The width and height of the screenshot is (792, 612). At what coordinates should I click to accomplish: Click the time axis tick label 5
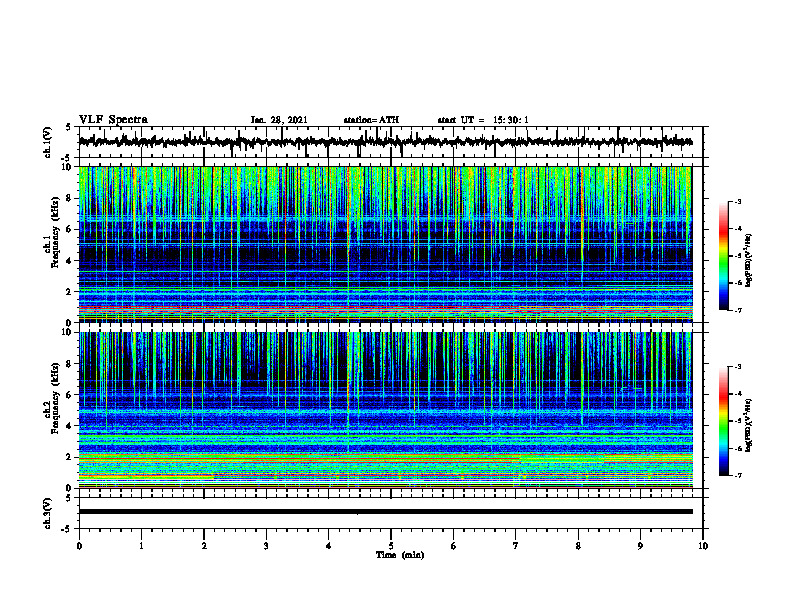[x=391, y=546]
